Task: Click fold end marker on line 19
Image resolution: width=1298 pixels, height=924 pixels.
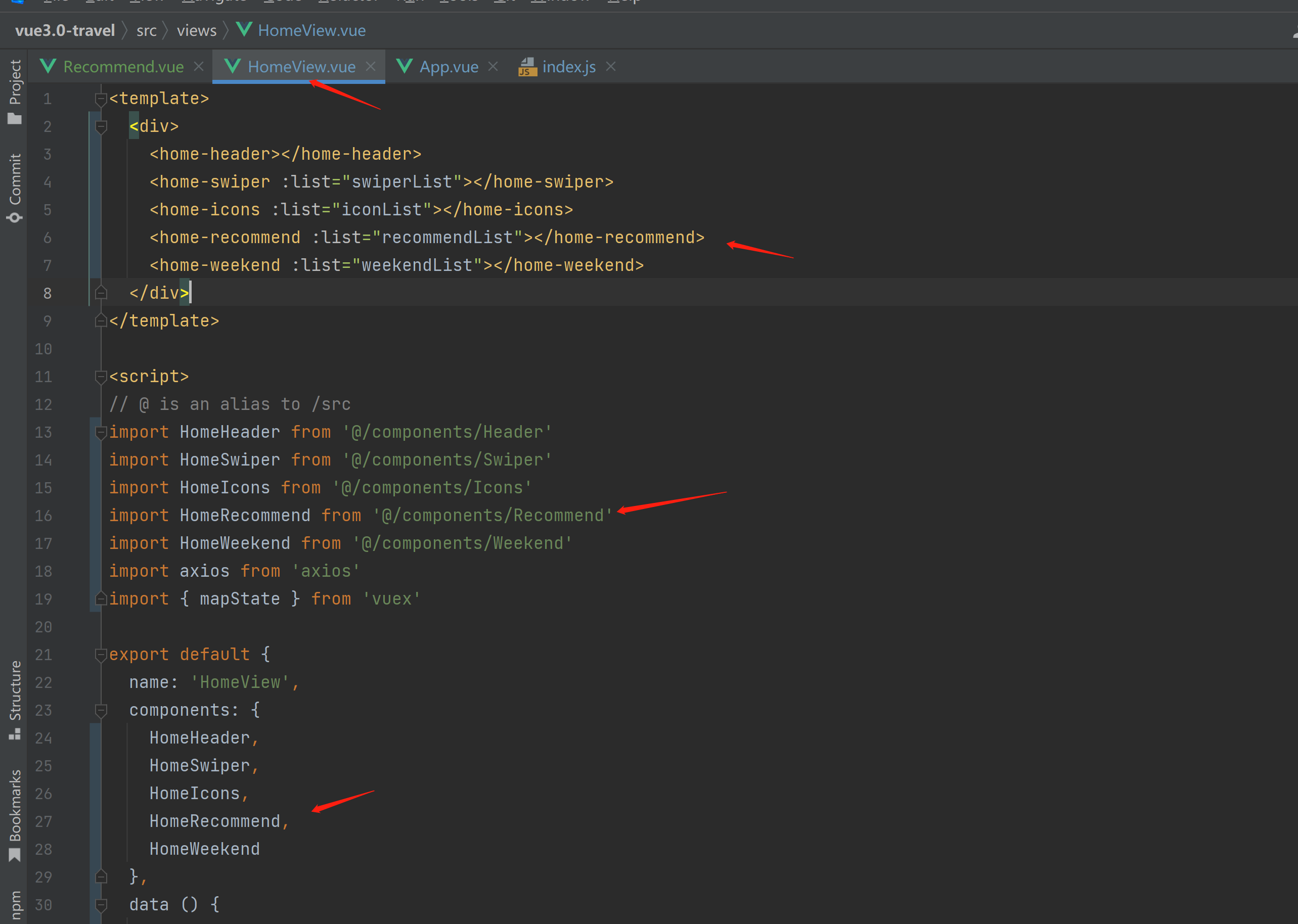Action: pyautogui.click(x=101, y=599)
